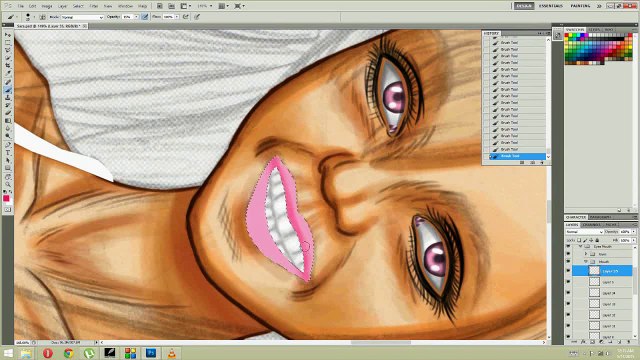Select the Rectangular Marquee tool
The height and width of the screenshot is (360, 640).
point(8,42)
